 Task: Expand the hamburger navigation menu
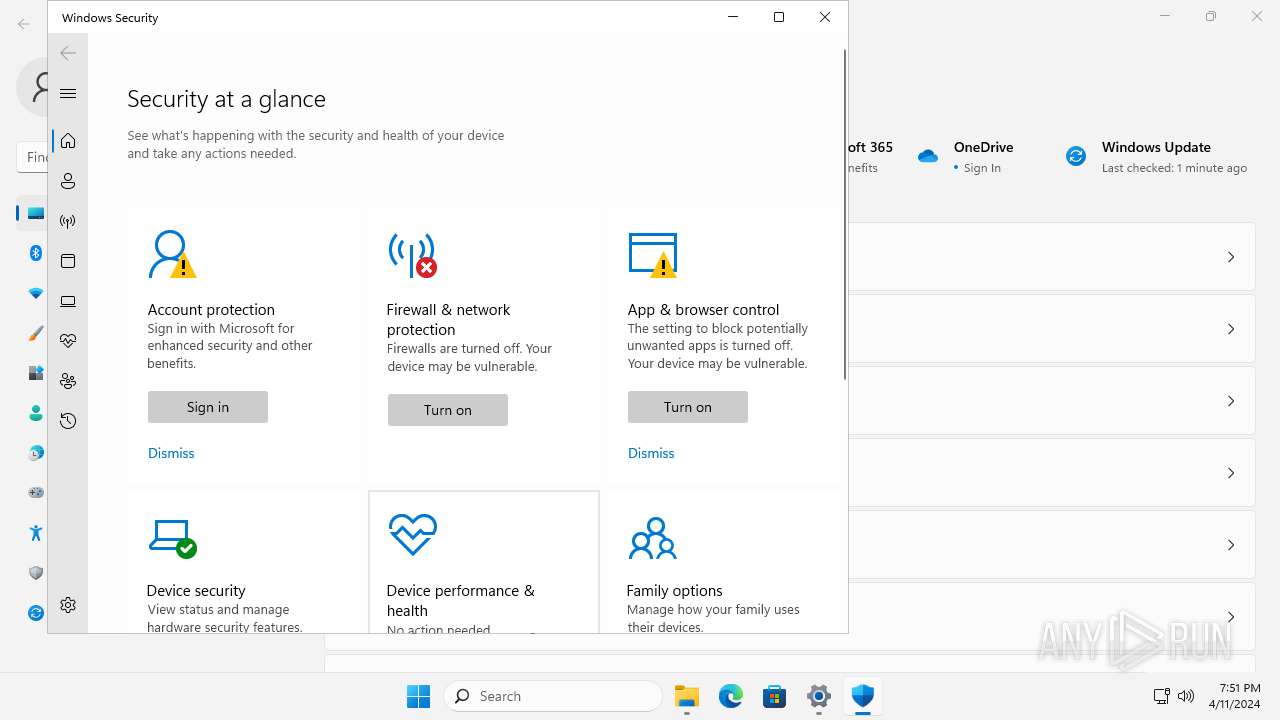[68, 93]
